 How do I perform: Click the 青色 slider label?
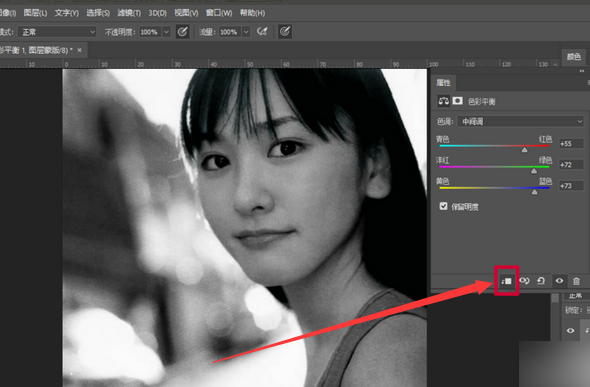point(442,139)
